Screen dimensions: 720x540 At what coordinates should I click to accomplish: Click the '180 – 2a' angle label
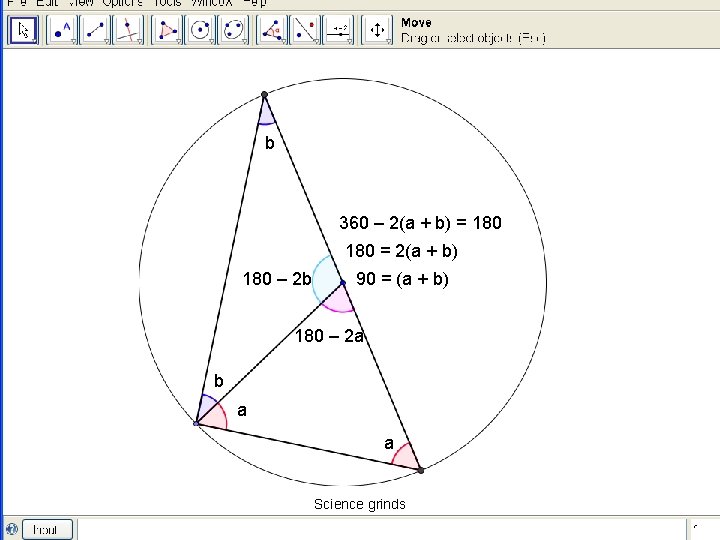[329, 336]
